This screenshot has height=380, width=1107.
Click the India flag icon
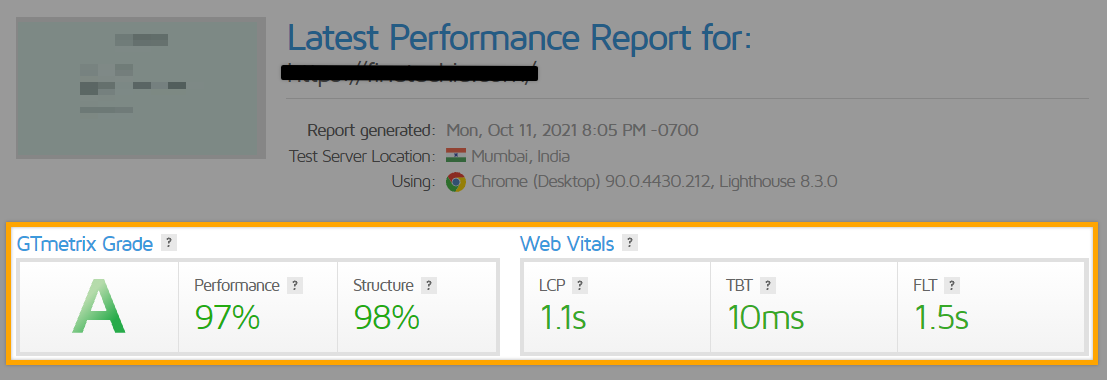point(456,155)
